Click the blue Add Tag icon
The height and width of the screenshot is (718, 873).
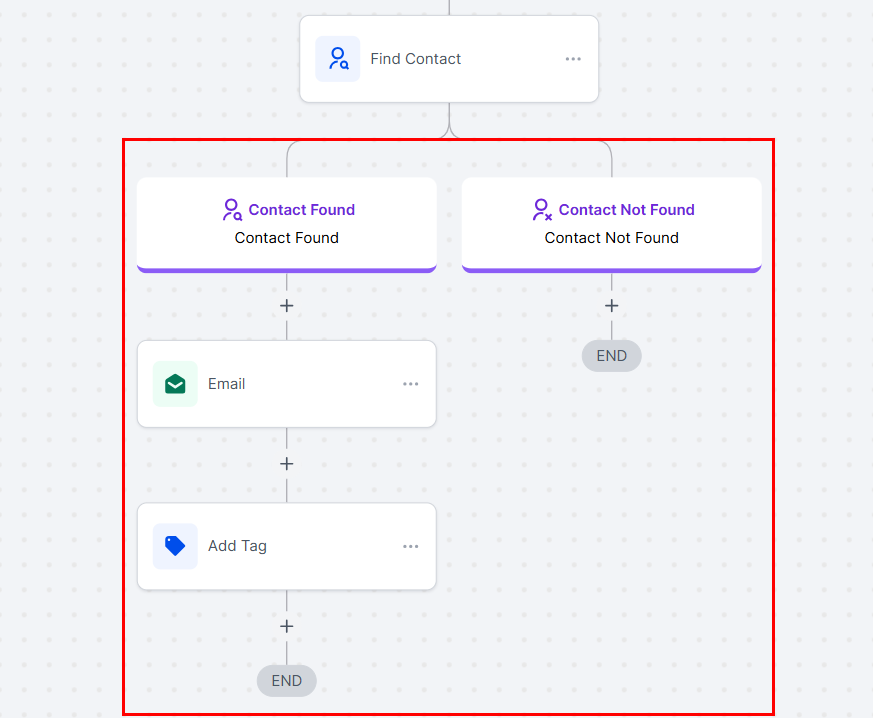pyautogui.click(x=175, y=546)
